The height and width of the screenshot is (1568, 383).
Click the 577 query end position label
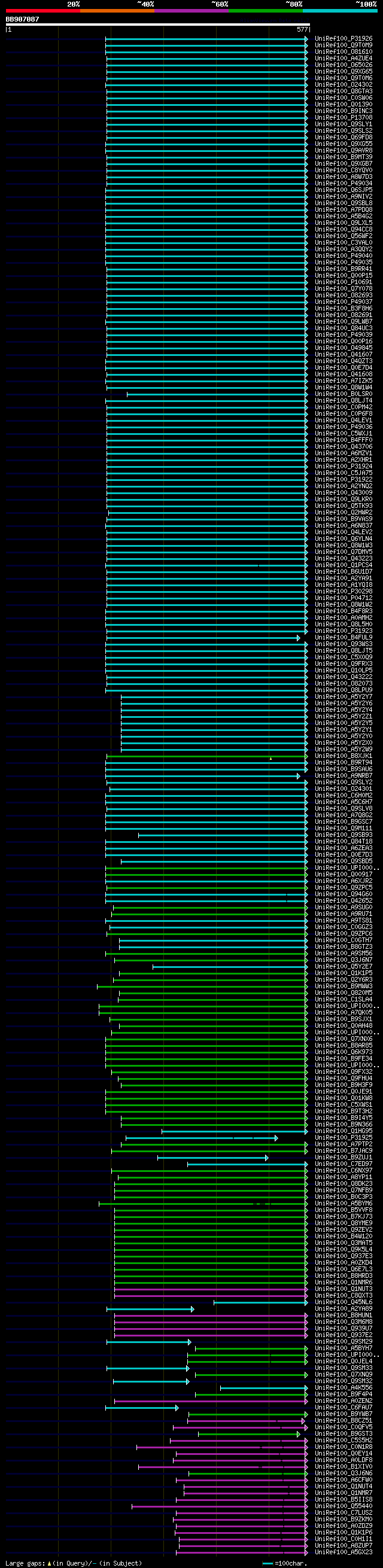[303, 29]
